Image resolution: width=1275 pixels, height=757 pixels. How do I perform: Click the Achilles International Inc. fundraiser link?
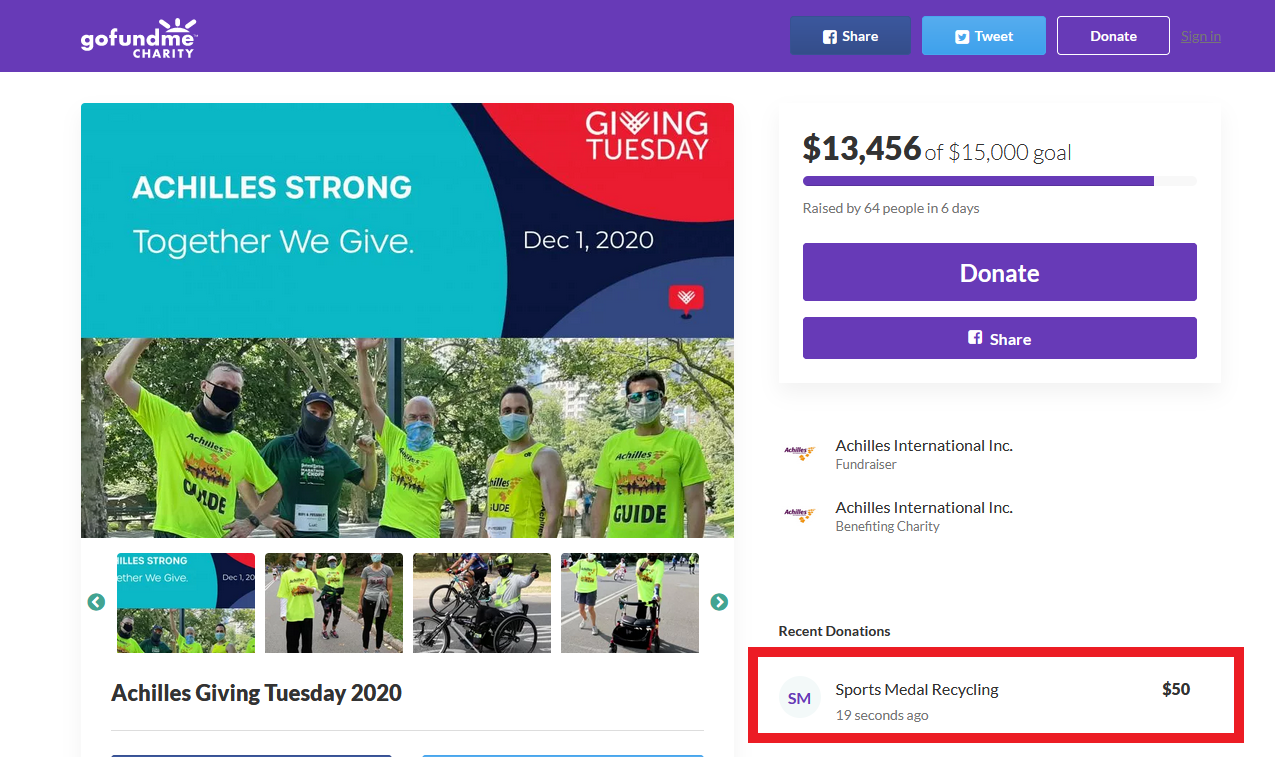(x=922, y=445)
